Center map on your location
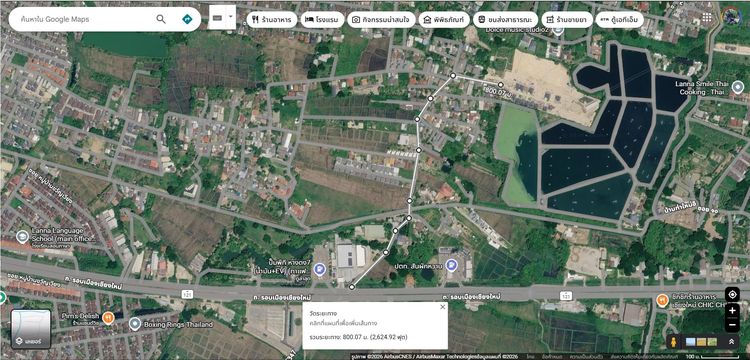 (x=732, y=295)
